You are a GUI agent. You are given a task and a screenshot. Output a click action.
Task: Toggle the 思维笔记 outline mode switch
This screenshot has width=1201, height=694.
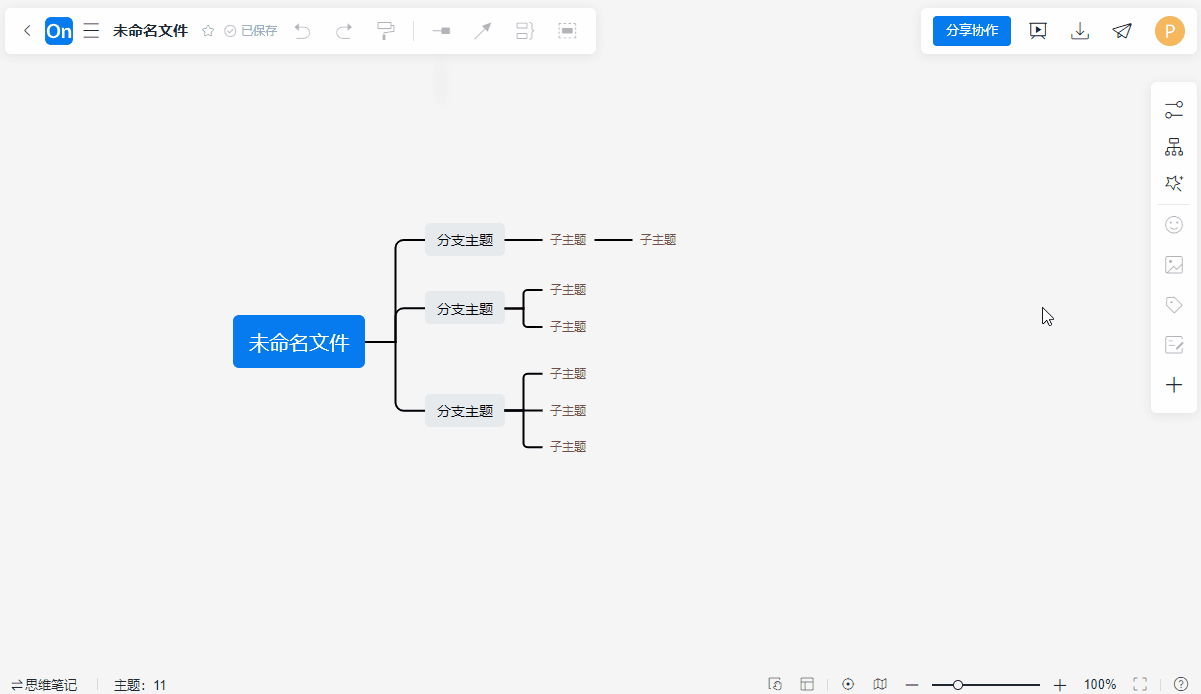pos(44,685)
